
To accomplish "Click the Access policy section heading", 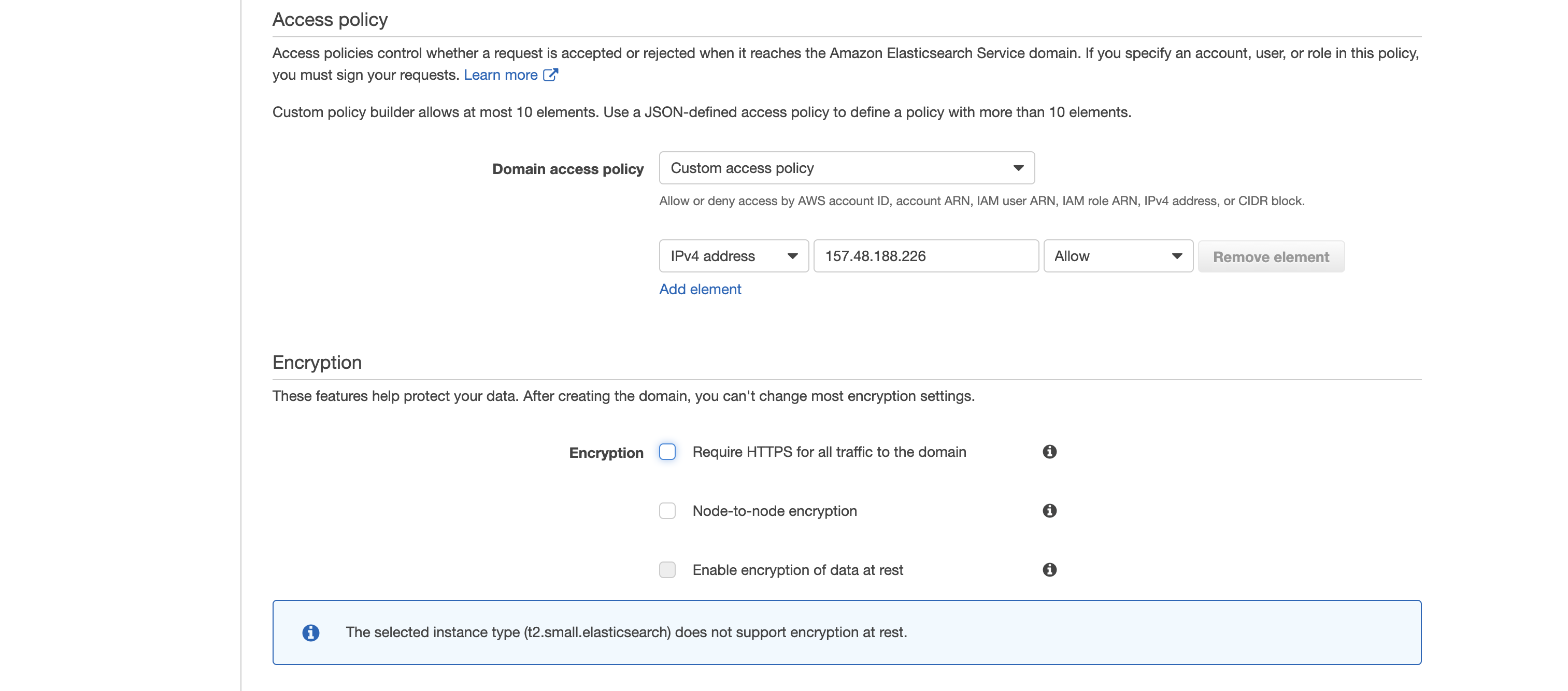I will coord(330,20).
